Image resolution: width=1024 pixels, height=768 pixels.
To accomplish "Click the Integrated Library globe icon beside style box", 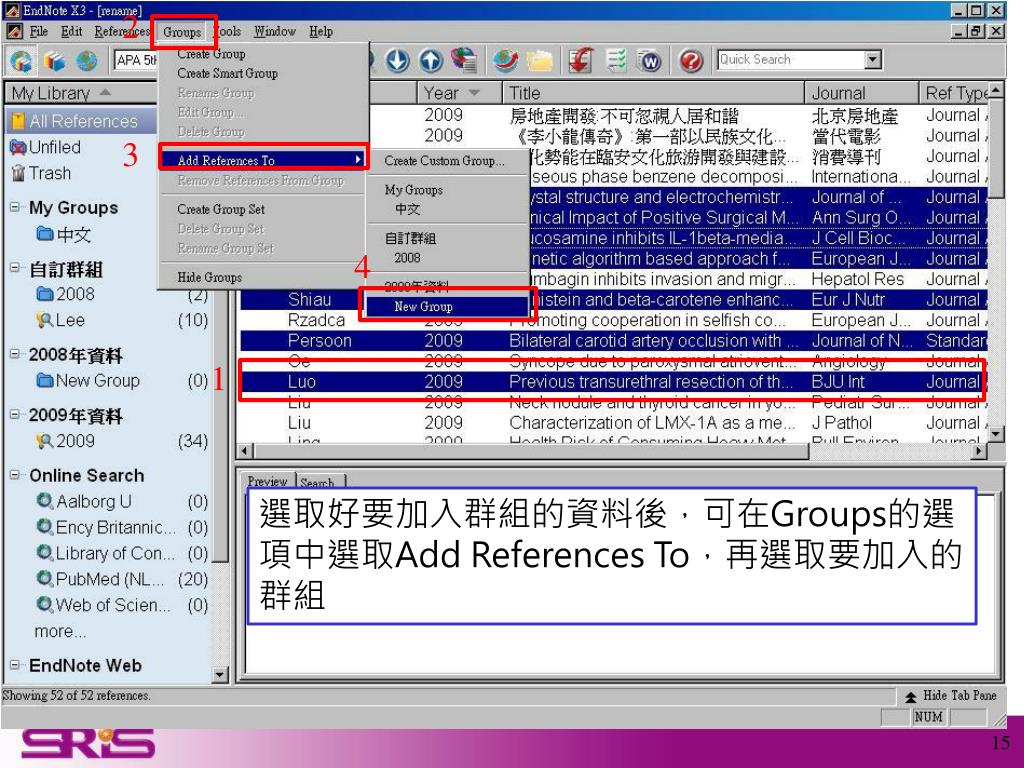I will click(87, 61).
